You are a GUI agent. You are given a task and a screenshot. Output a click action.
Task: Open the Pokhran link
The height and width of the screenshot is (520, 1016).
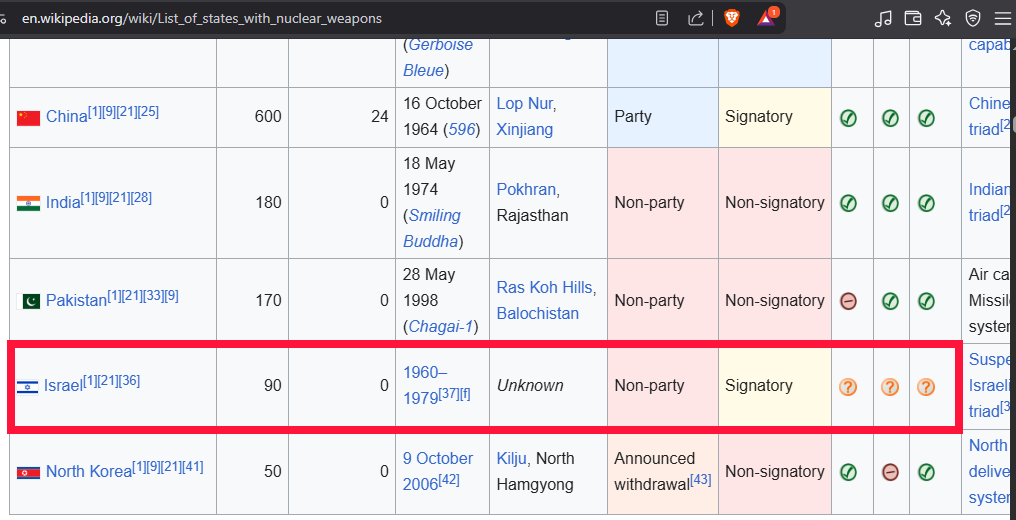click(x=526, y=189)
